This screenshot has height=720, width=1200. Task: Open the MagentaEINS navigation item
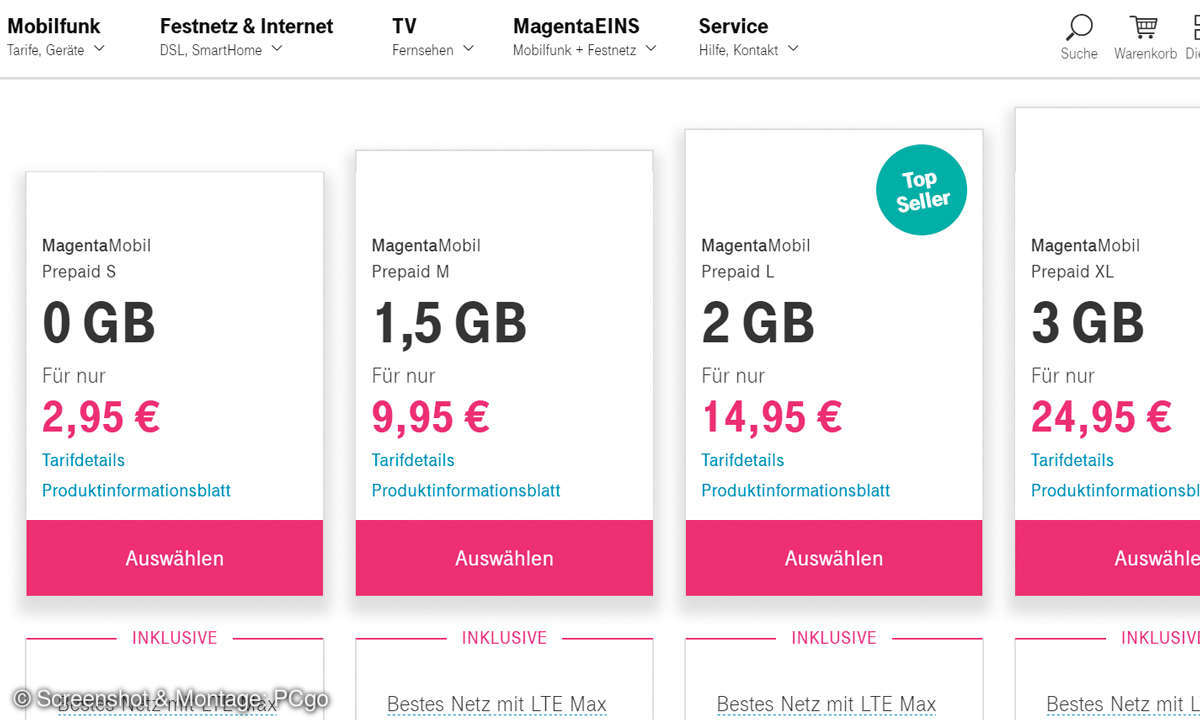576,27
